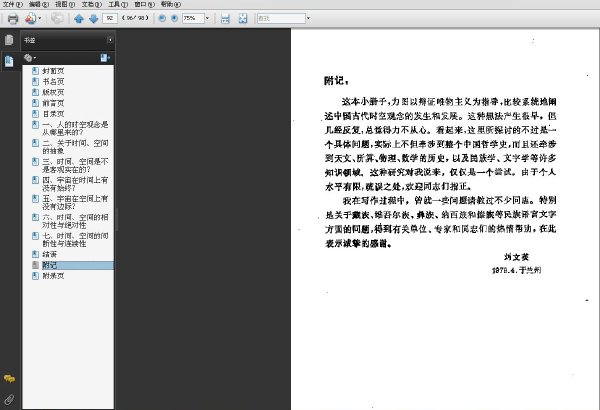Click the new bookmark icon
600x410 pixels.
tap(105, 58)
